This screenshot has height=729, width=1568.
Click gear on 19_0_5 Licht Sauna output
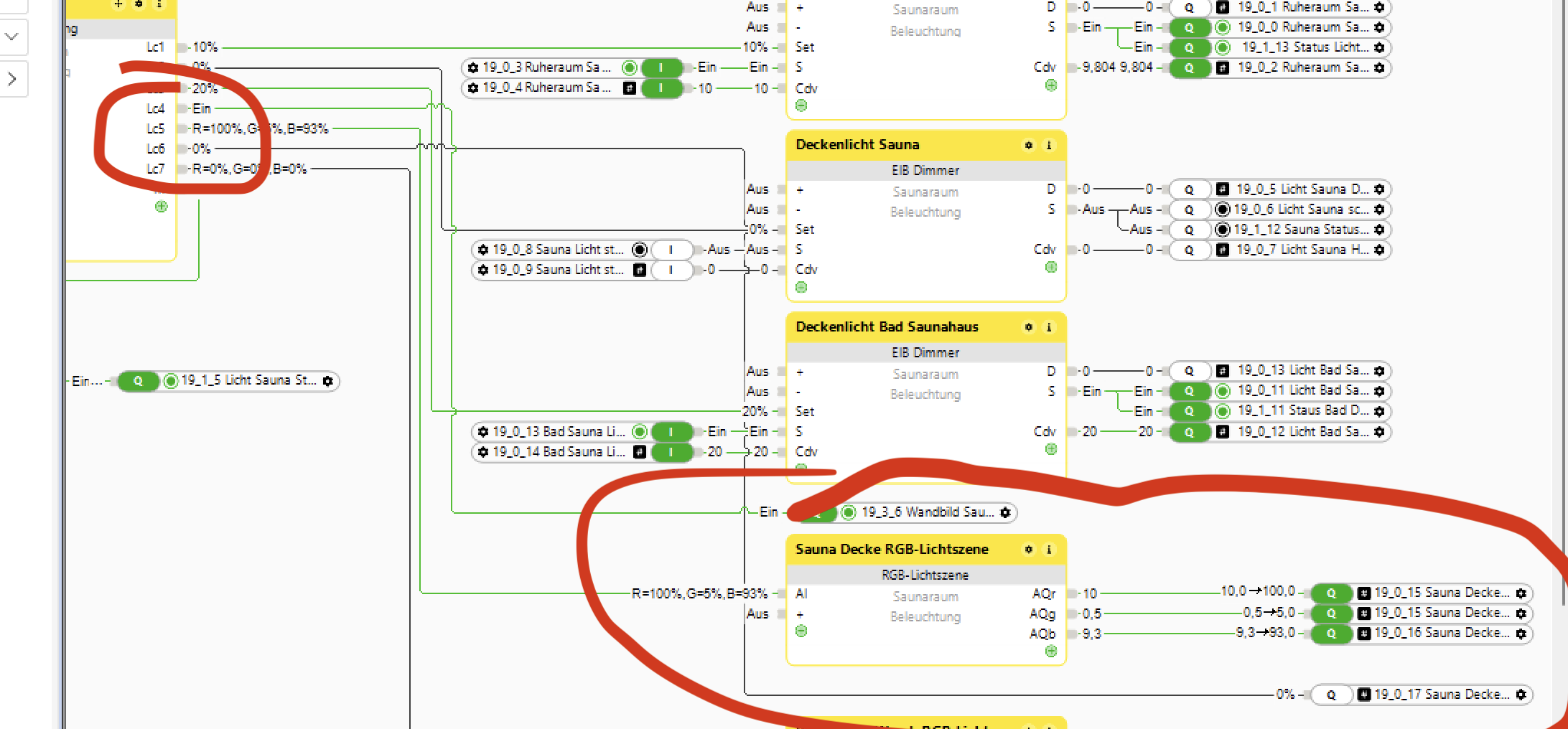[x=1379, y=189]
